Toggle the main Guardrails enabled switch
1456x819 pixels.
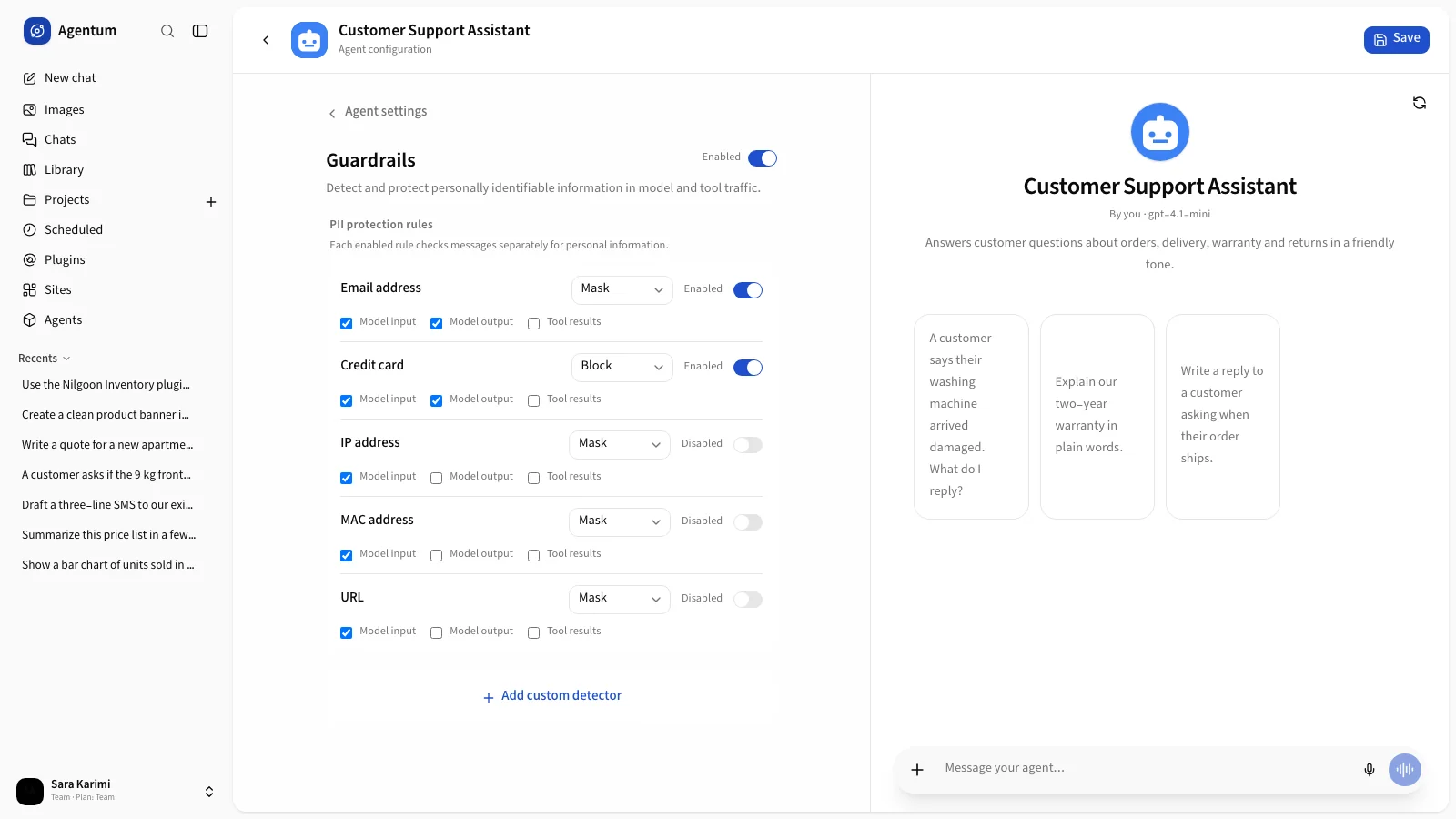(763, 158)
